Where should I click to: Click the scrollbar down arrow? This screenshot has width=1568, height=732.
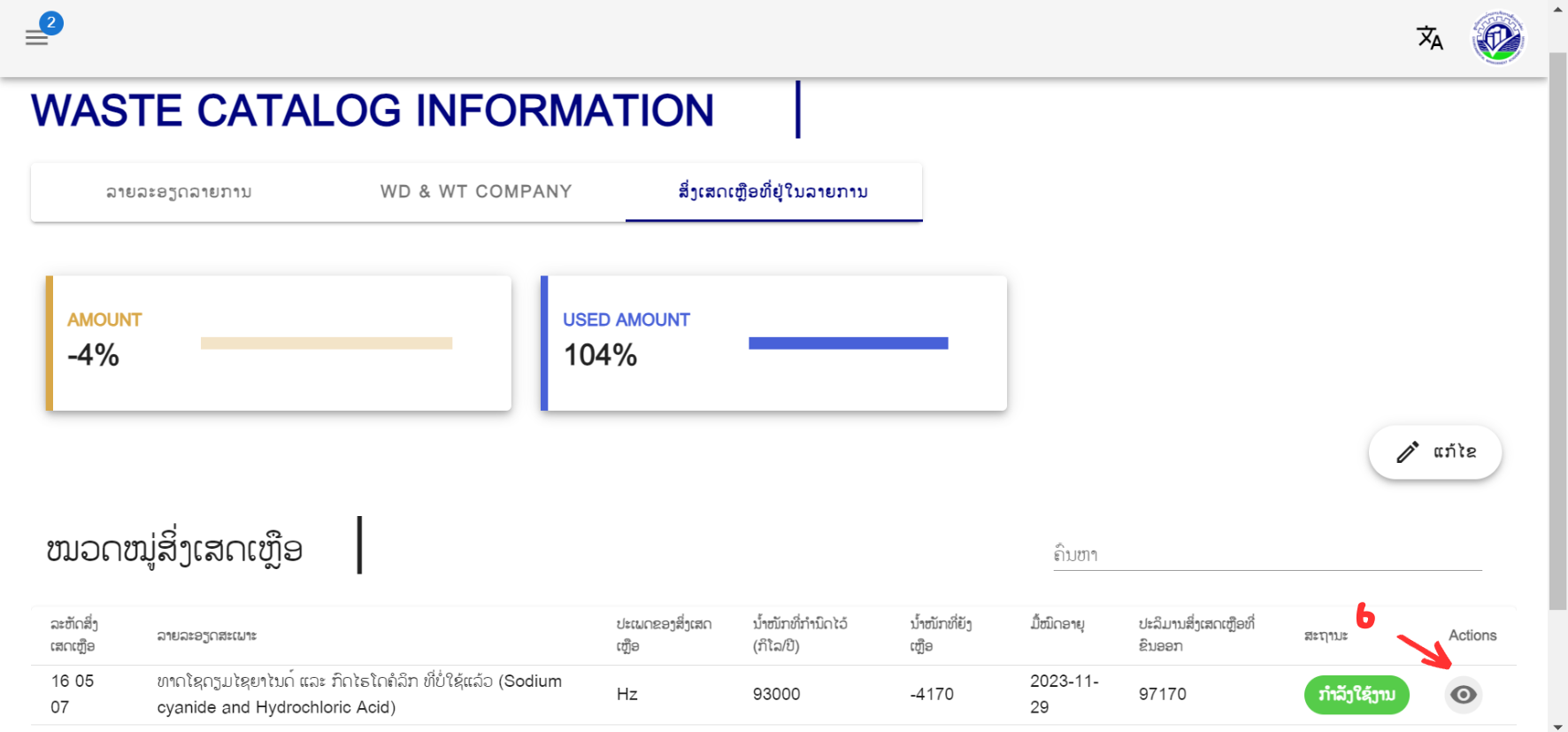tap(1558, 725)
